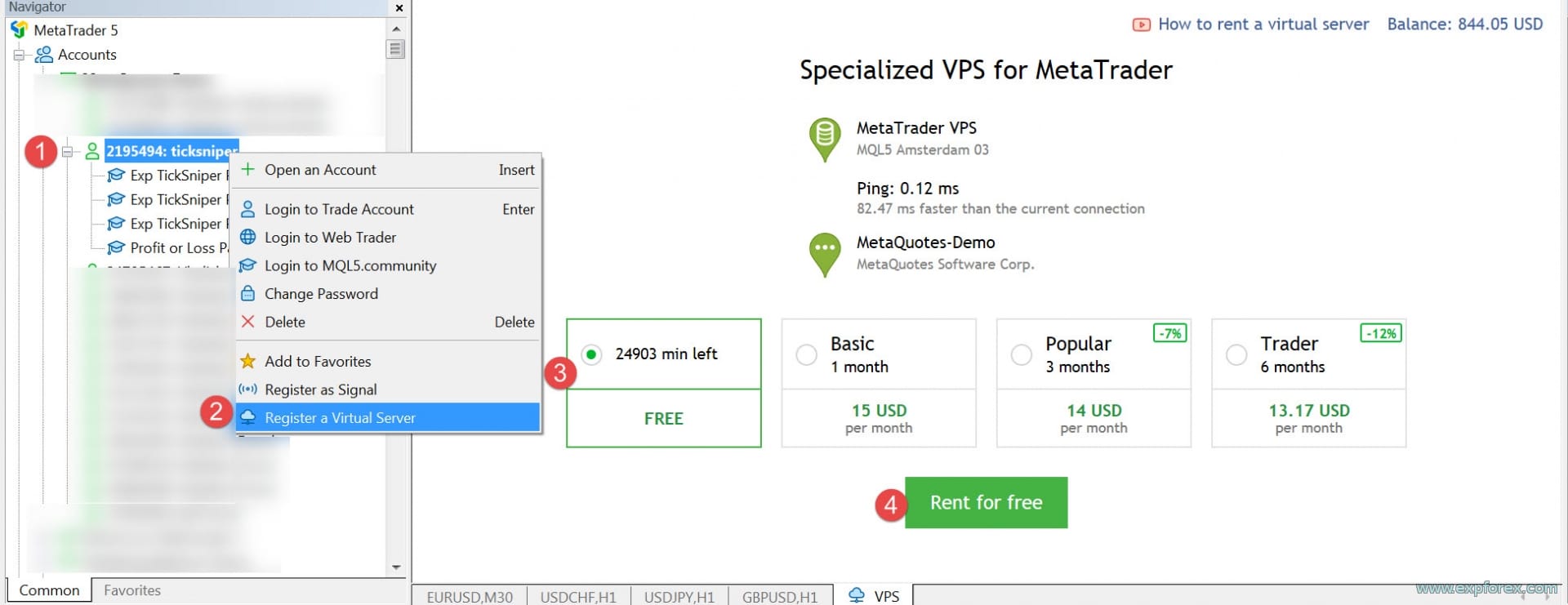The width and height of the screenshot is (1568, 605).
Task: Click the Ping: 0.12 ms text
Action: [x=907, y=189]
